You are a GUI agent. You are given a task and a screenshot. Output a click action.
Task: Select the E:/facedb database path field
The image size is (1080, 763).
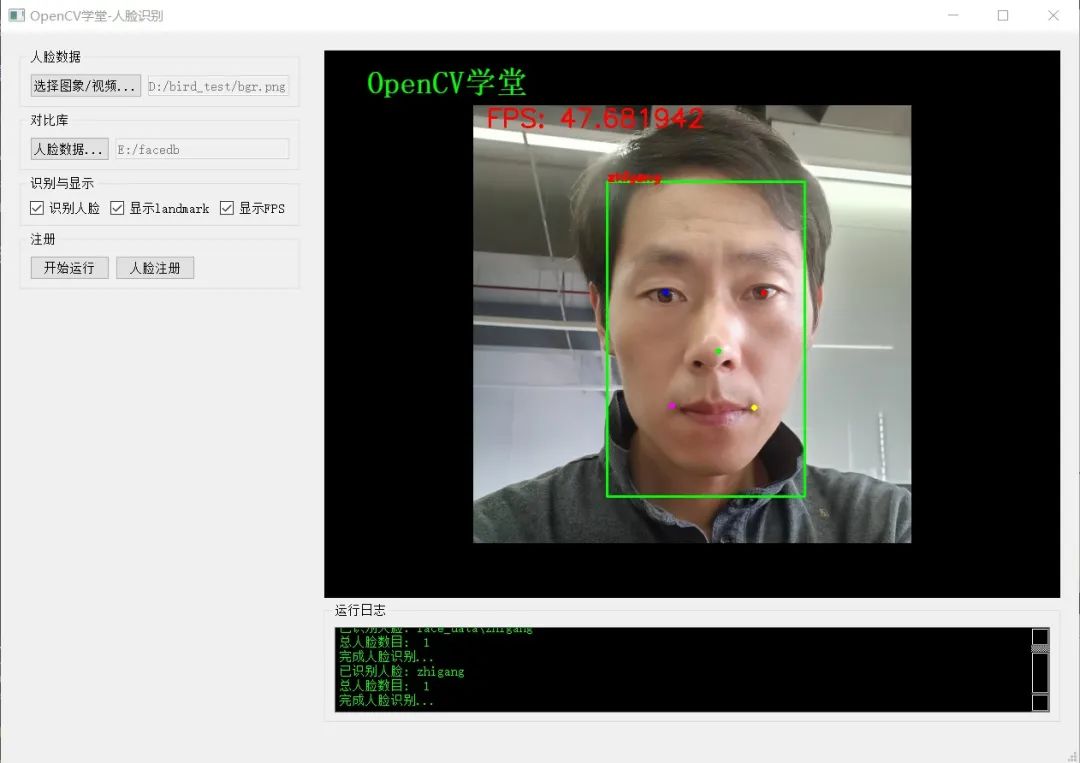pos(203,148)
